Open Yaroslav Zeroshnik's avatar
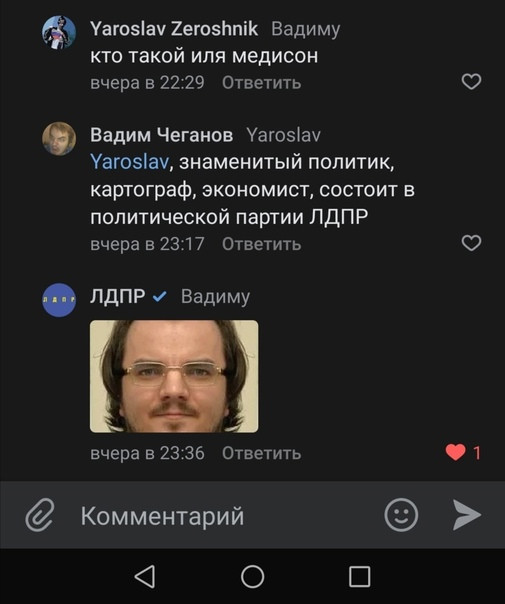Viewport: 505px width, 604px height. coord(59,32)
